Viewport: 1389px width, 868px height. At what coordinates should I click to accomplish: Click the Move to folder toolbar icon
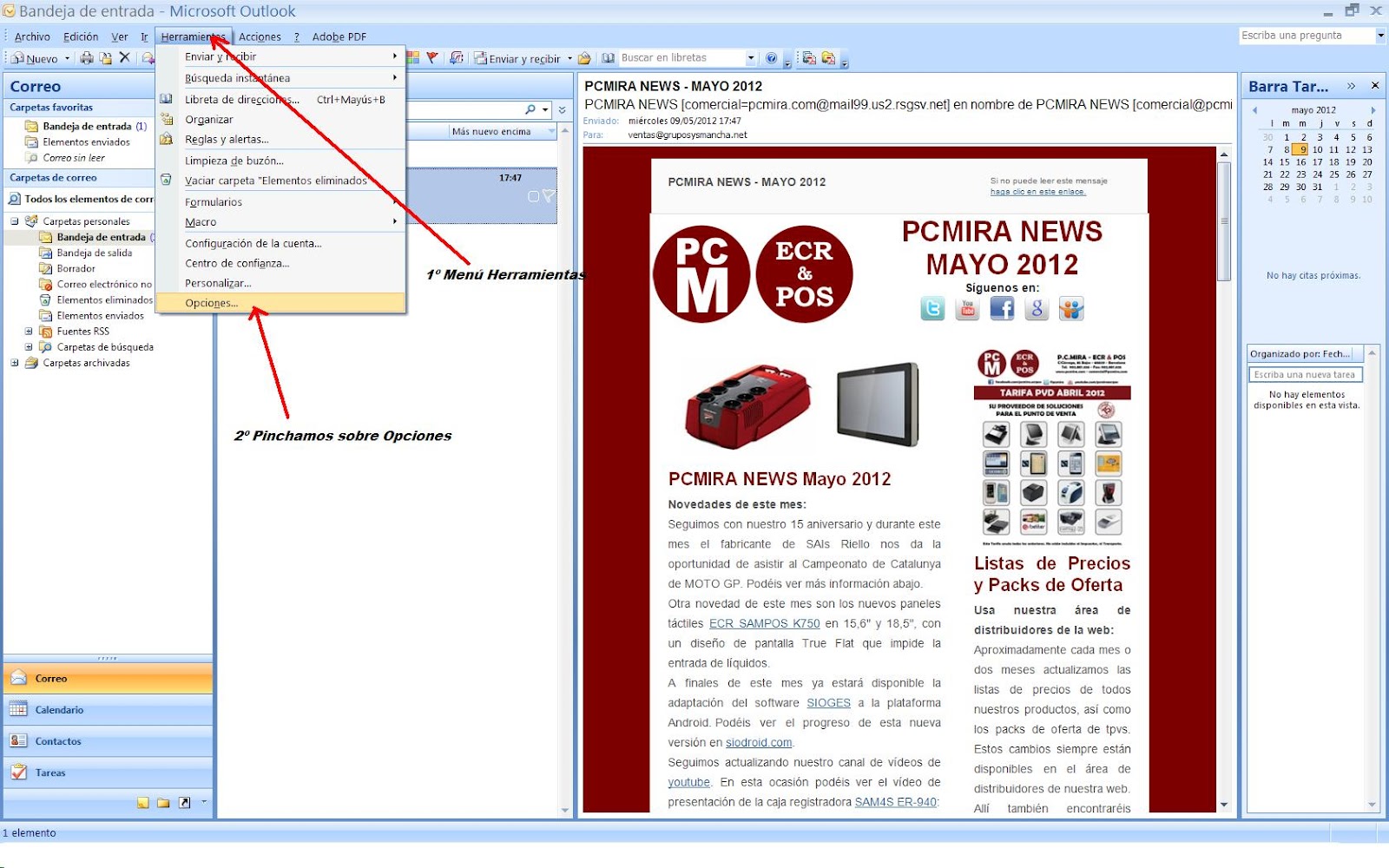pyautogui.click(x=106, y=58)
